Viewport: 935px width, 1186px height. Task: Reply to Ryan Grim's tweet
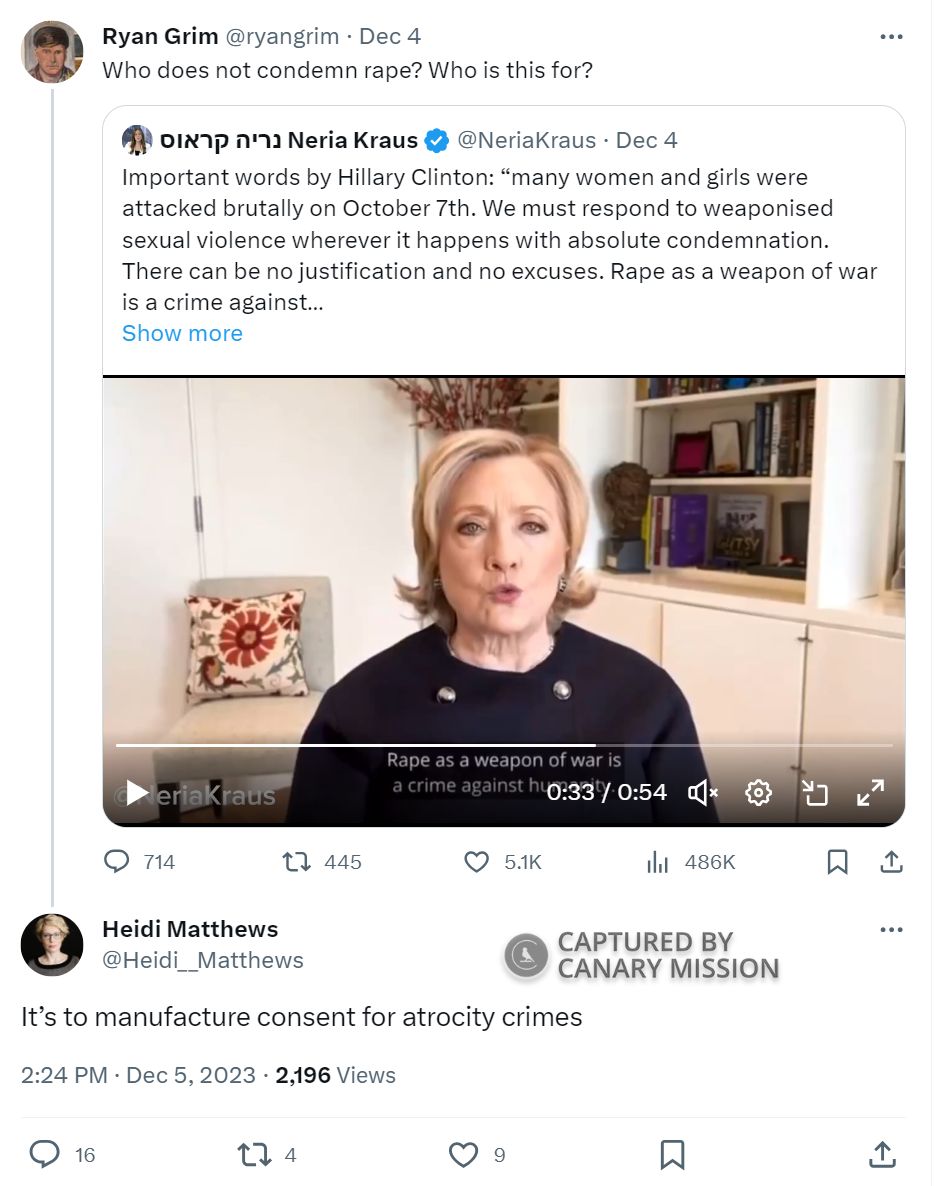pos(118,861)
